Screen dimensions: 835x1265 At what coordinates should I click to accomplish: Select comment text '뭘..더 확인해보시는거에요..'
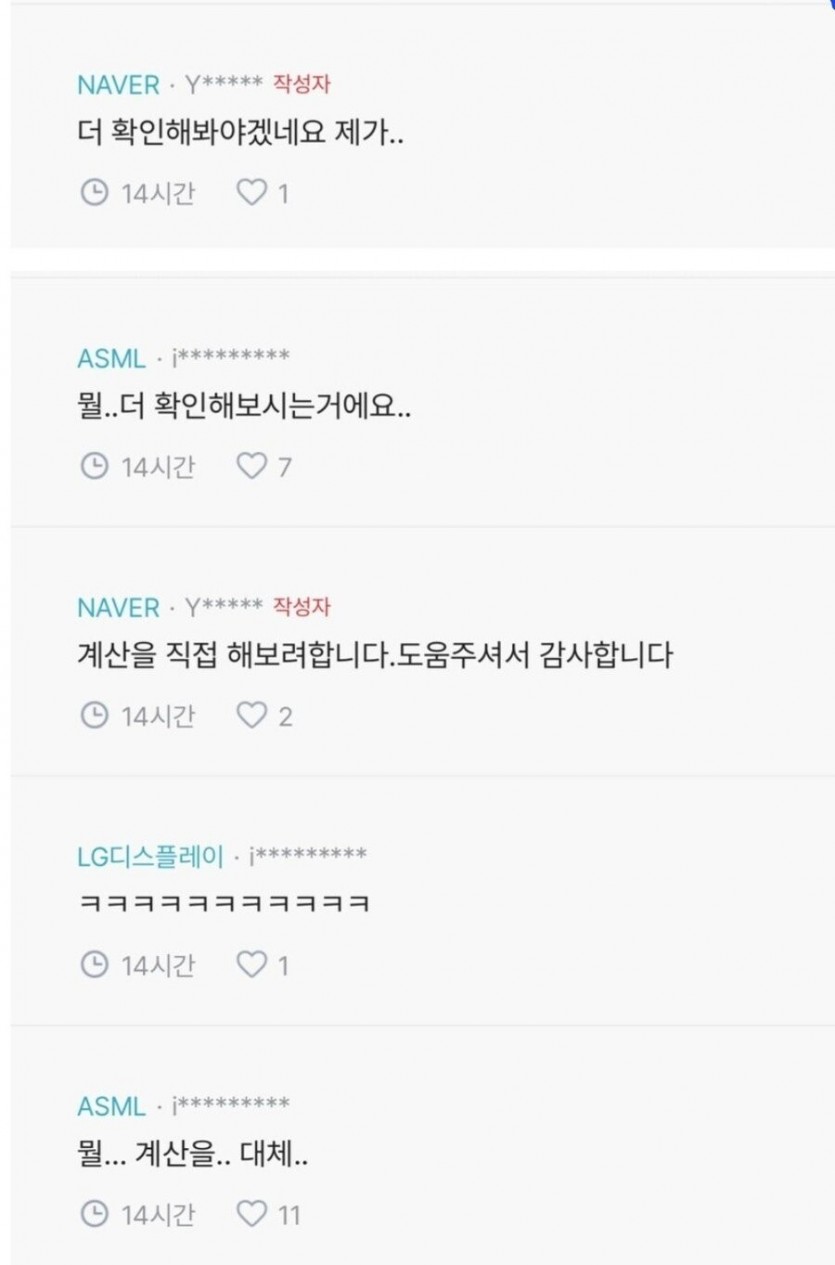tap(245, 408)
